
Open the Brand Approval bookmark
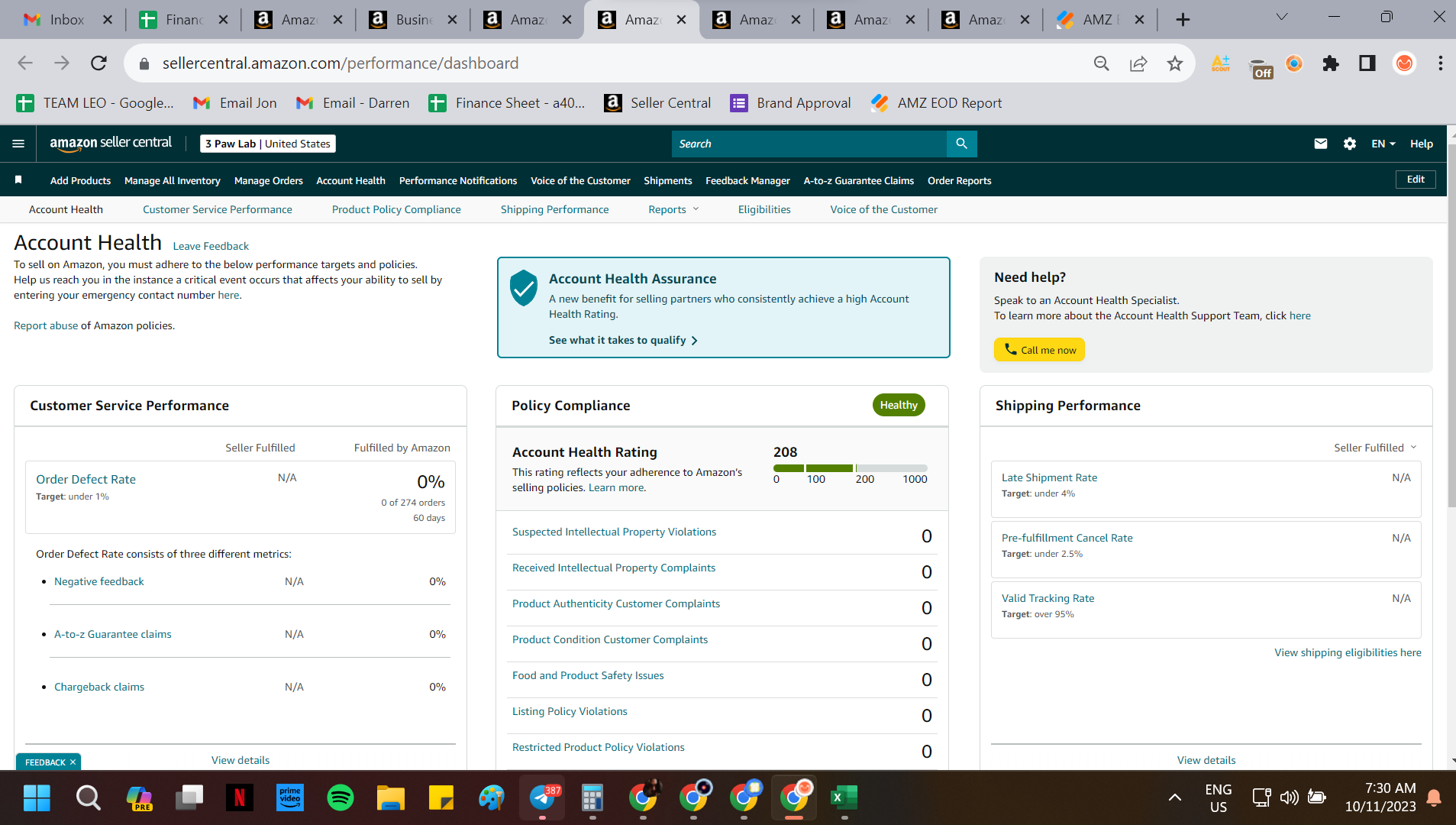point(790,103)
